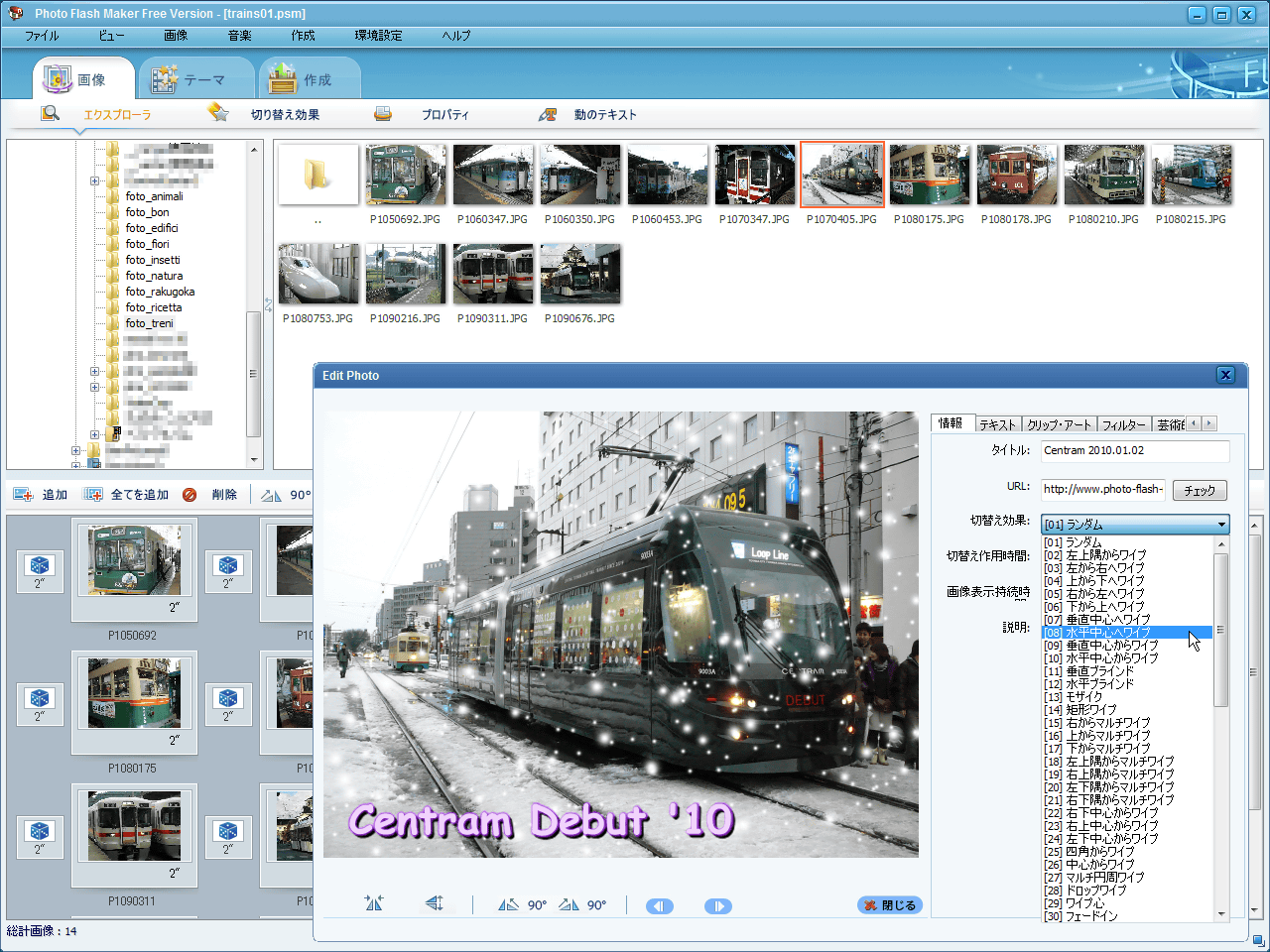Click the チェック (Check) button

click(x=1200, y=490)
